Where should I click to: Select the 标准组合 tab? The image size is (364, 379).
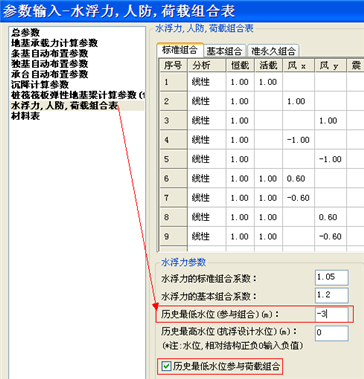click(180, 50)
